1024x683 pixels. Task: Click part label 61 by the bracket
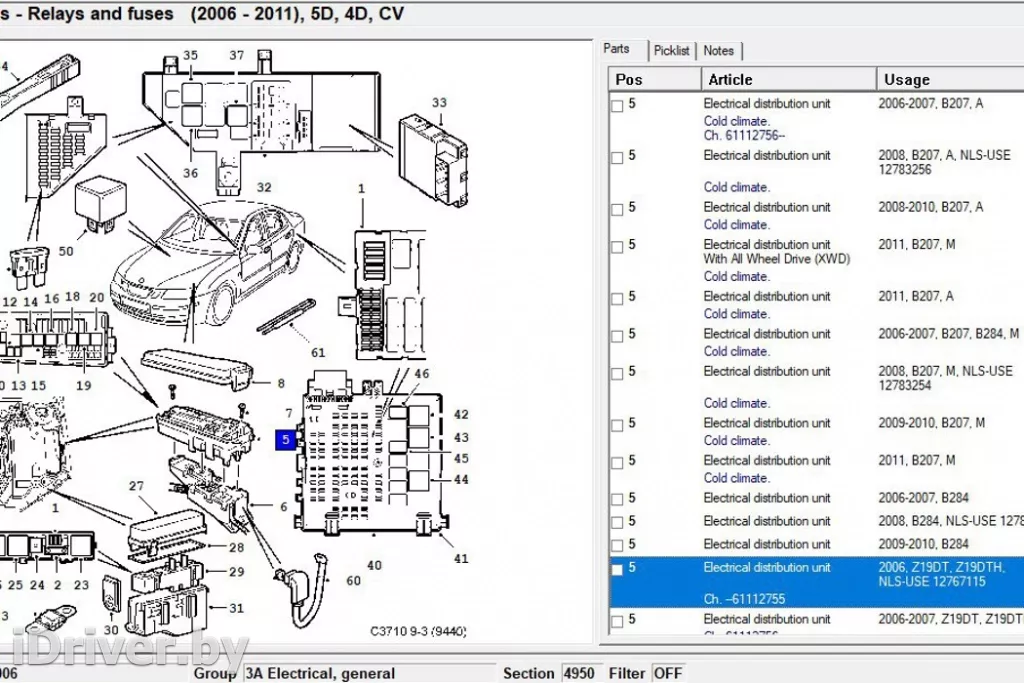click(318, 353)
